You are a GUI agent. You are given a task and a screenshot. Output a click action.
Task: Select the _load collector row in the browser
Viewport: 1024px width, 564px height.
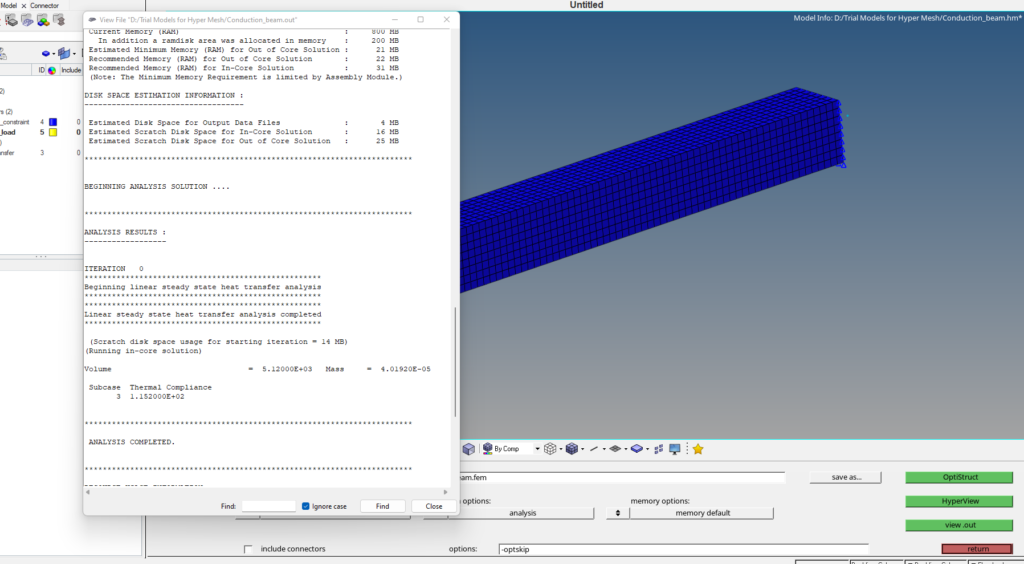click(40, 132)
